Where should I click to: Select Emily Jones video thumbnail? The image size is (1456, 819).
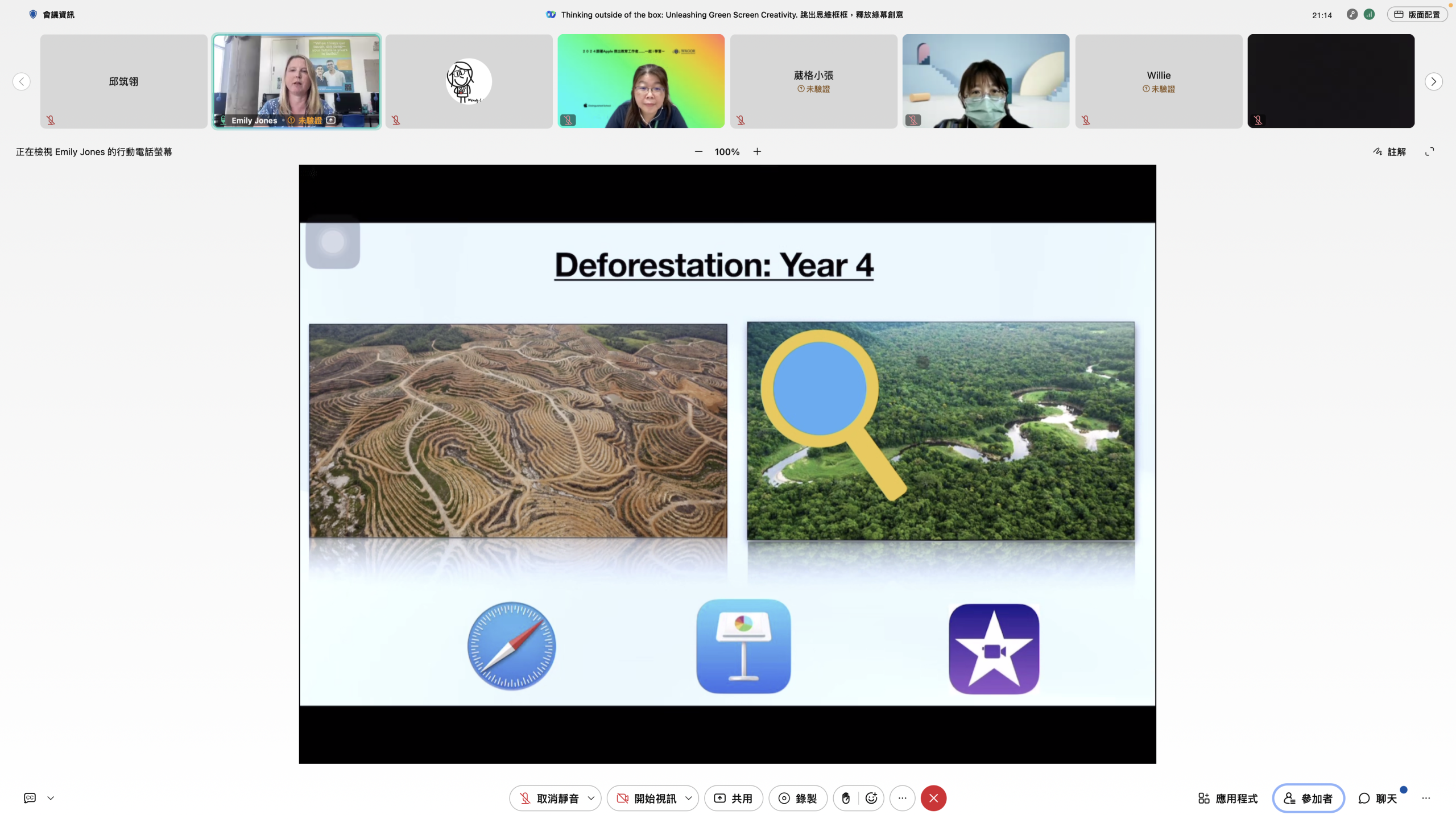pyautogui.click(x=296, y=81)
